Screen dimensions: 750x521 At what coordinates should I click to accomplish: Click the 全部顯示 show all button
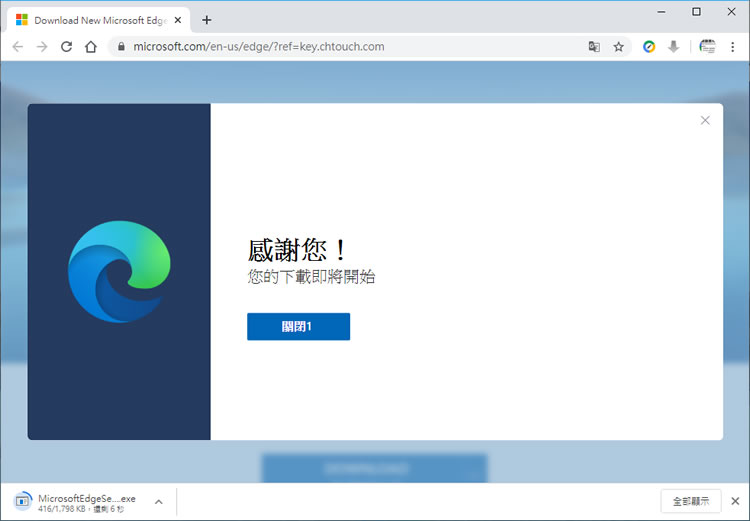tap(691, 501)
